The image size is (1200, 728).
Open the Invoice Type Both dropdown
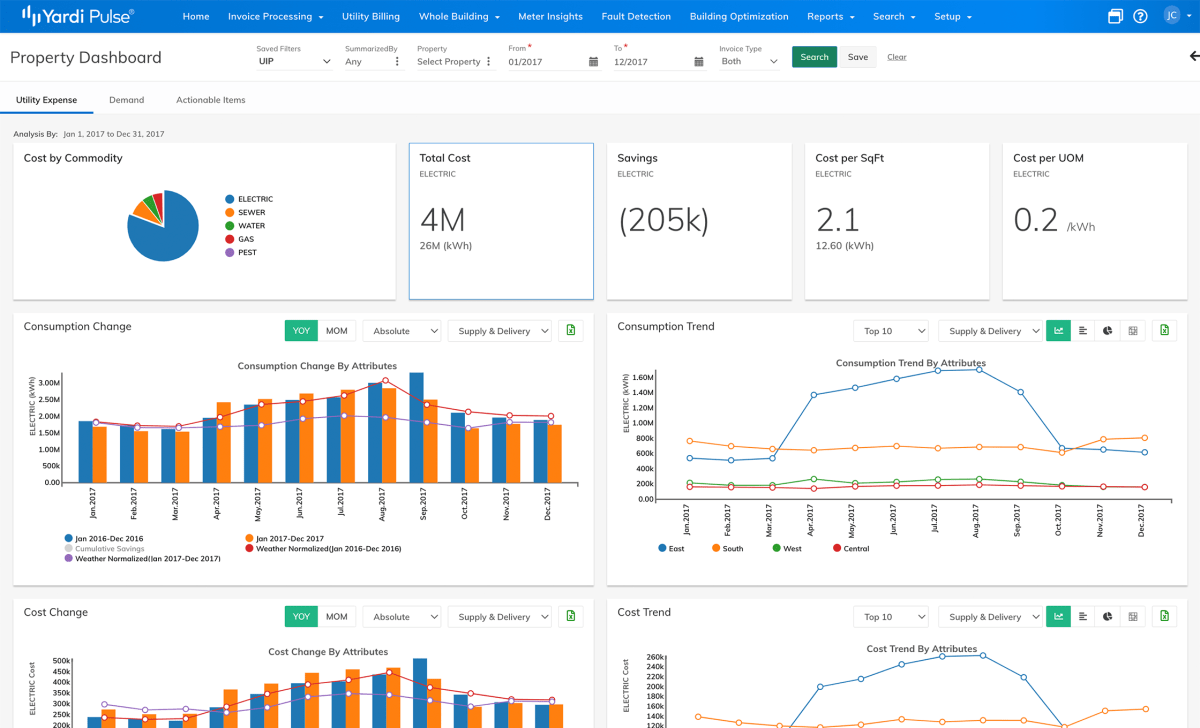point(750,62)
